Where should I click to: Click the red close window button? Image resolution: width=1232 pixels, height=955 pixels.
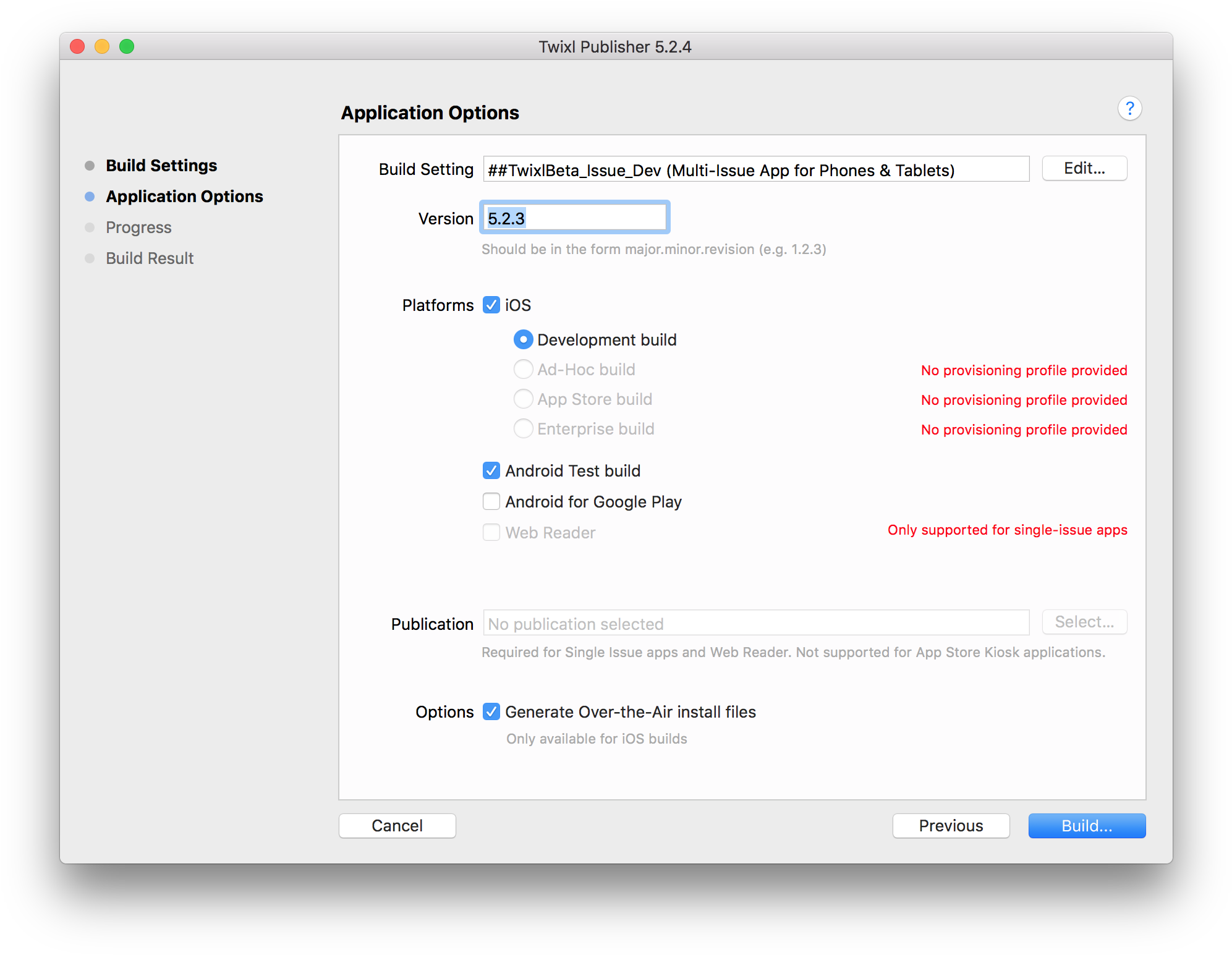(77, 46)
